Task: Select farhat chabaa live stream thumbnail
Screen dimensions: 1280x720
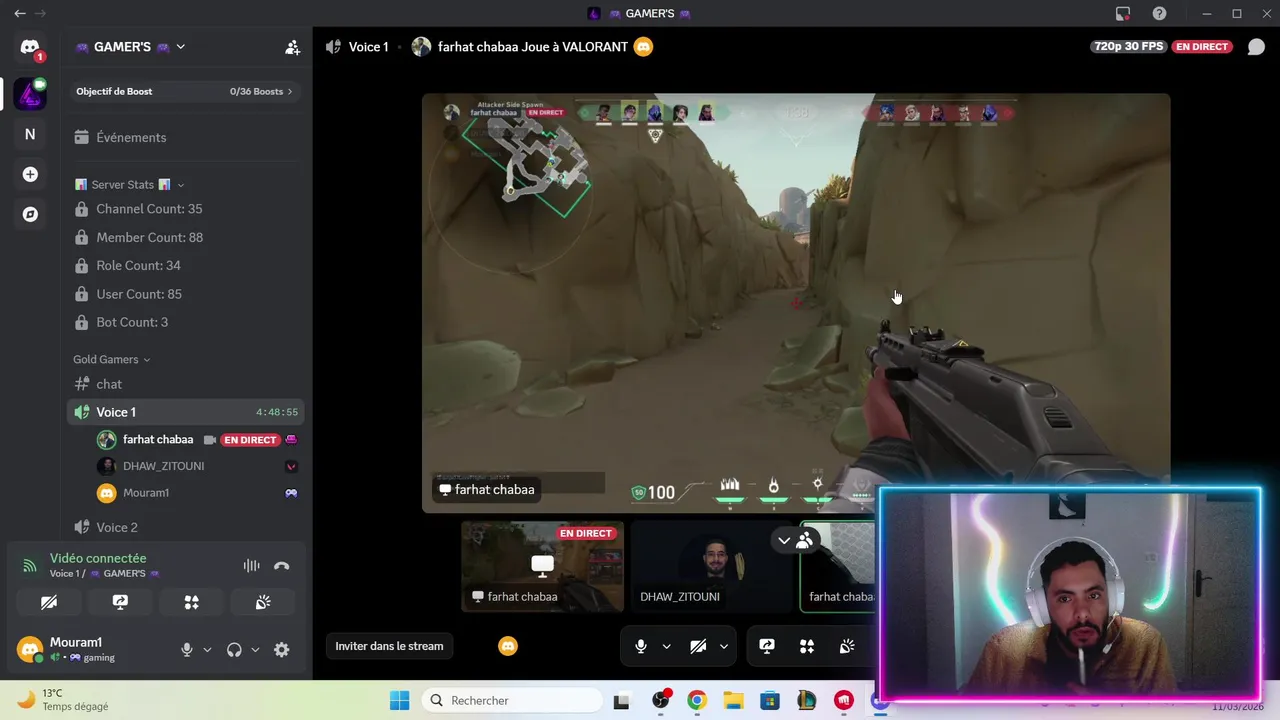Action: (543, 566)
